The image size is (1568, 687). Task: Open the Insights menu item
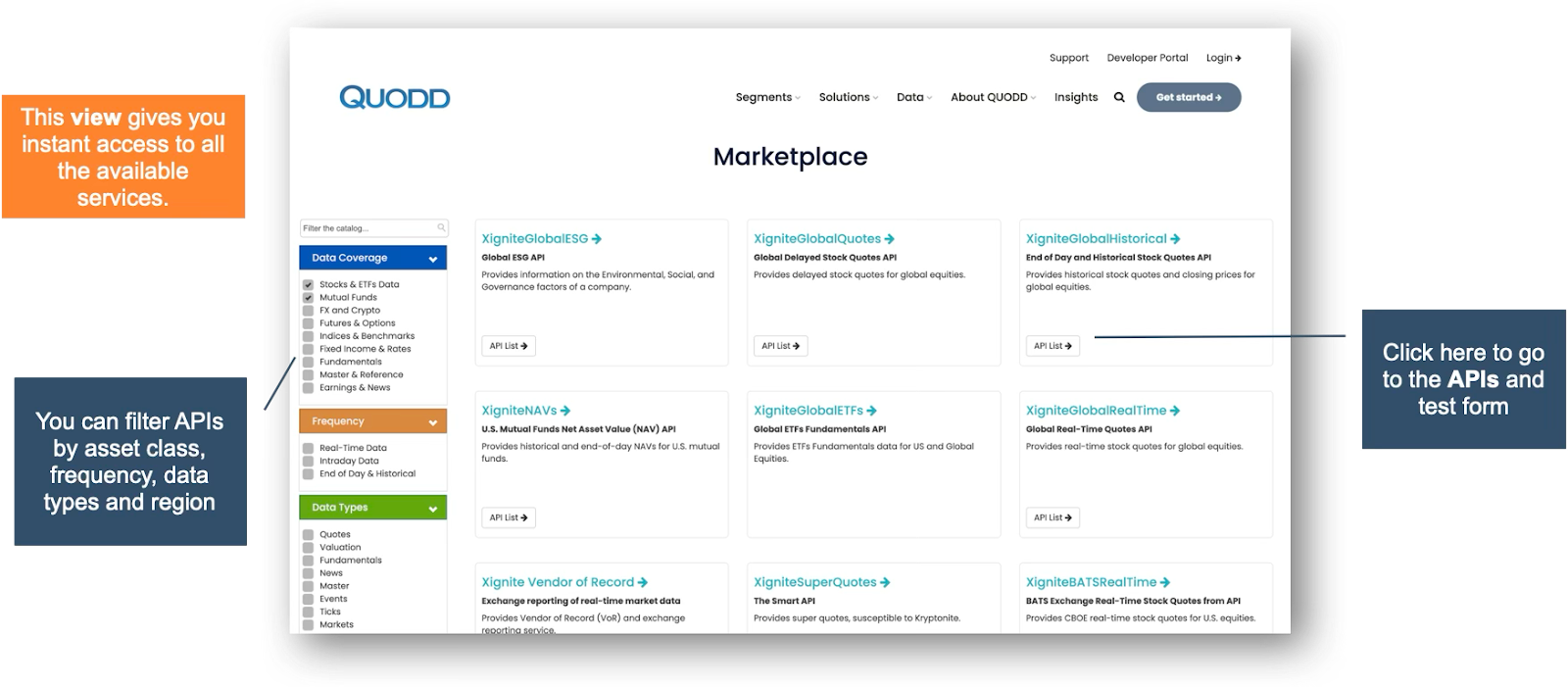(x=1075, y=97)
